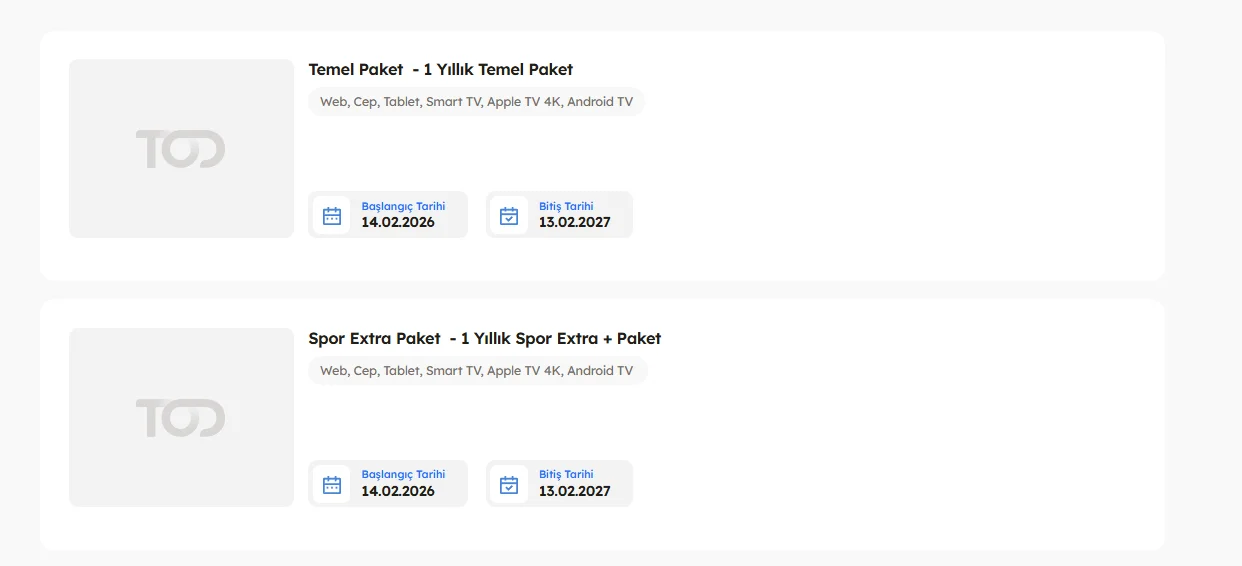Select the 13.02.2027 end date of Spor Extra Paket

tap(574, 491)
